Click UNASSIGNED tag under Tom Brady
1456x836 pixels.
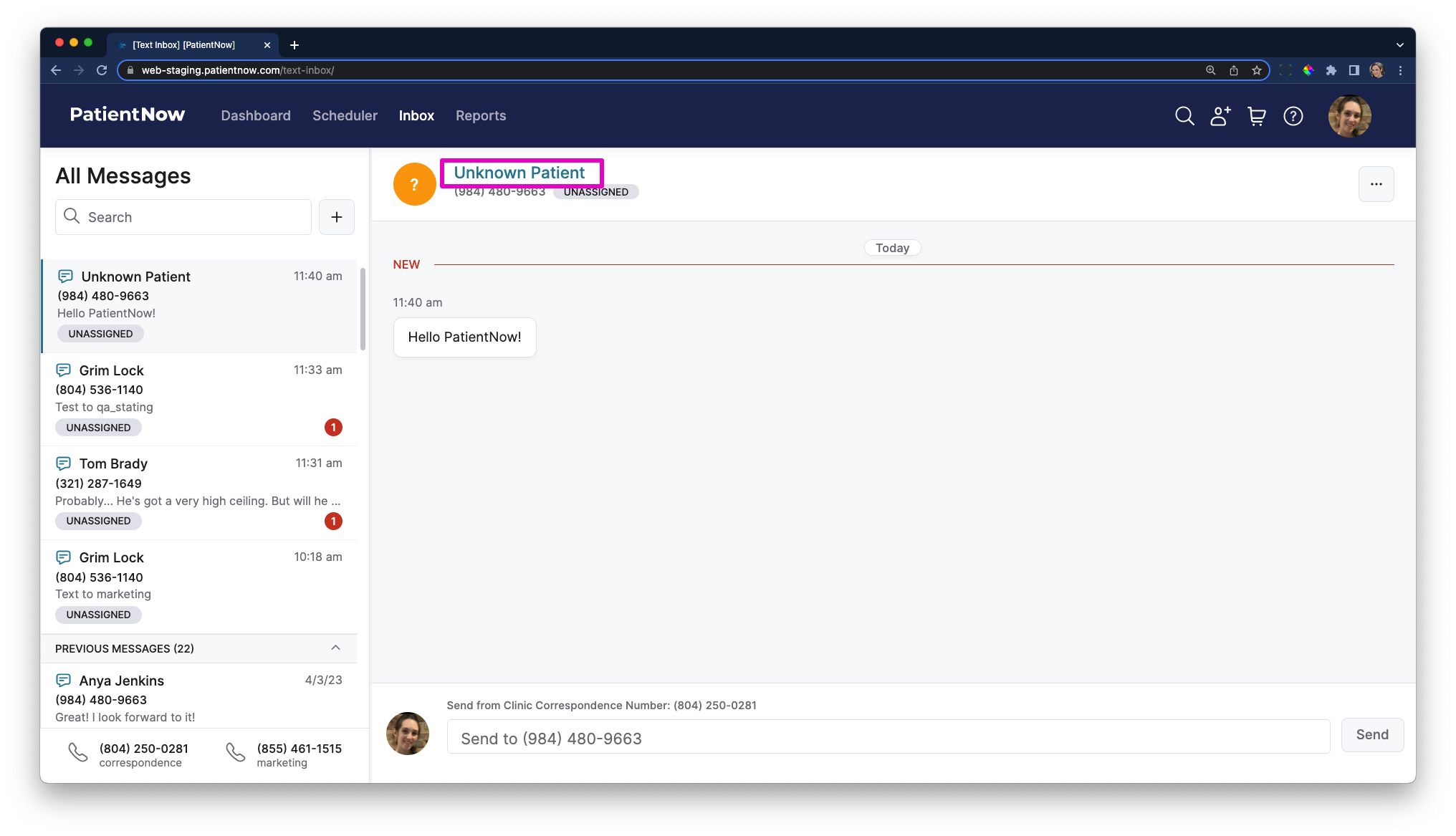click(98, 521)
